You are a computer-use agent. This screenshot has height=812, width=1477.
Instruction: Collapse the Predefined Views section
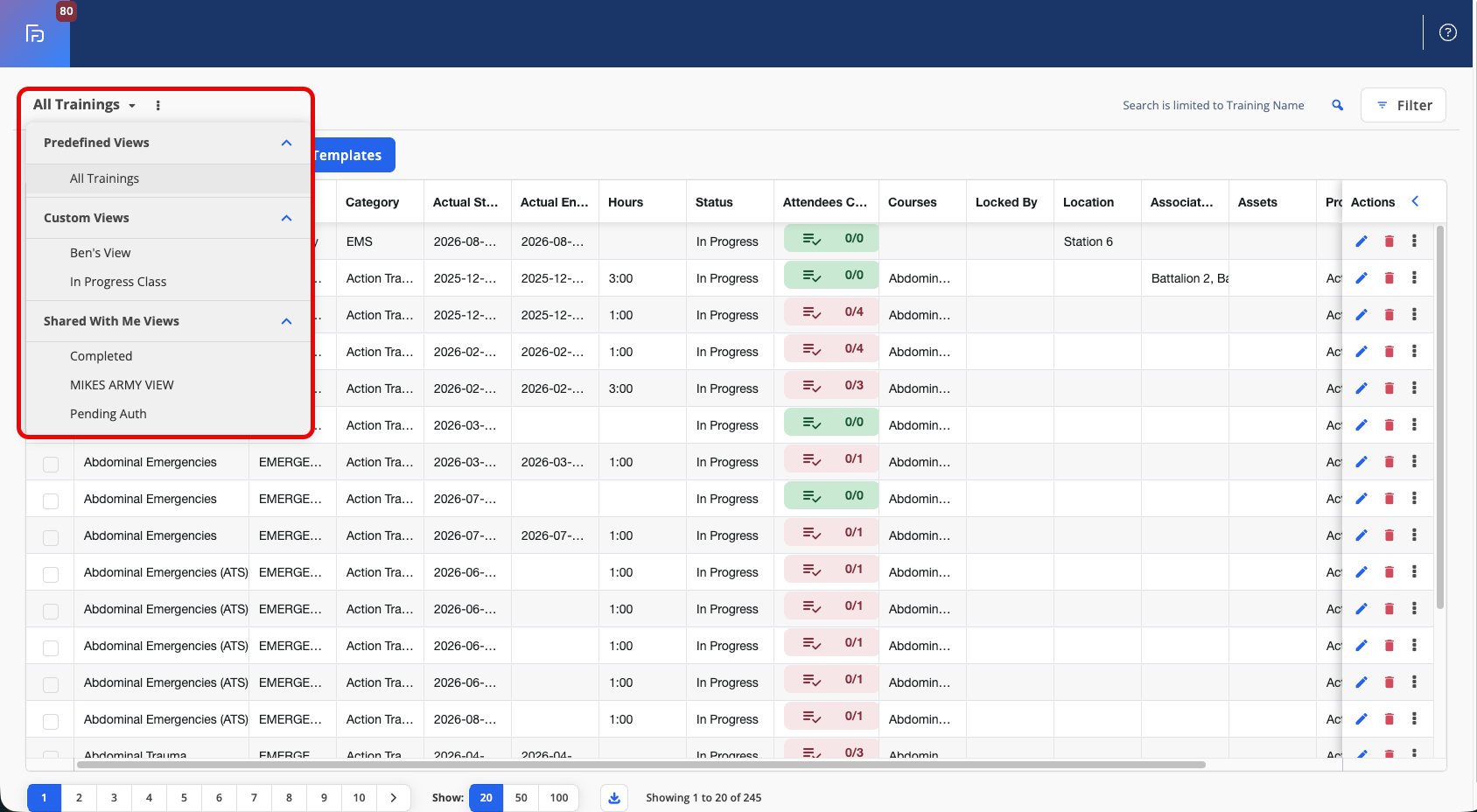coord(286,143)
